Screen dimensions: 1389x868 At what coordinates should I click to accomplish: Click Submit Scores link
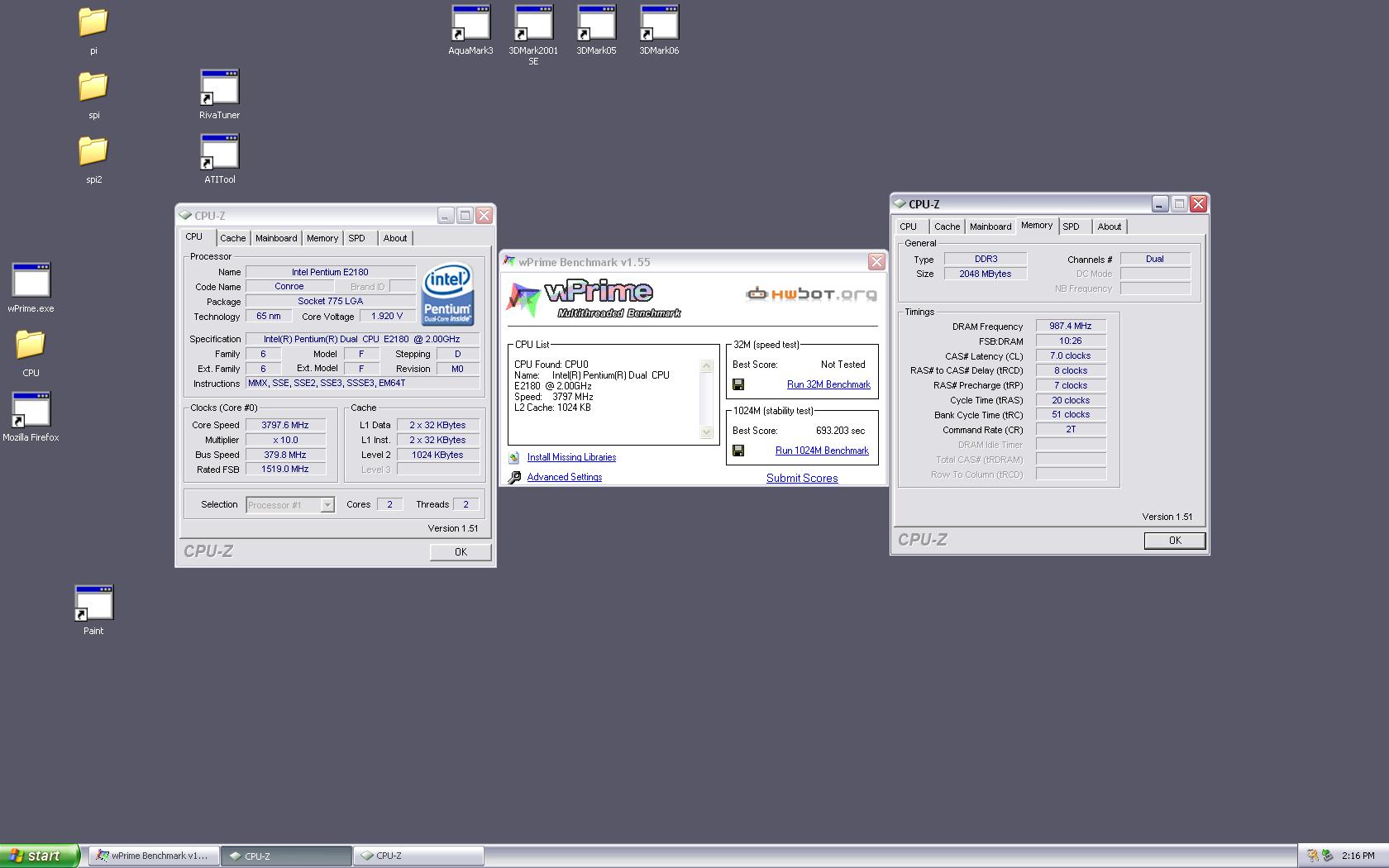coord(802,478)
